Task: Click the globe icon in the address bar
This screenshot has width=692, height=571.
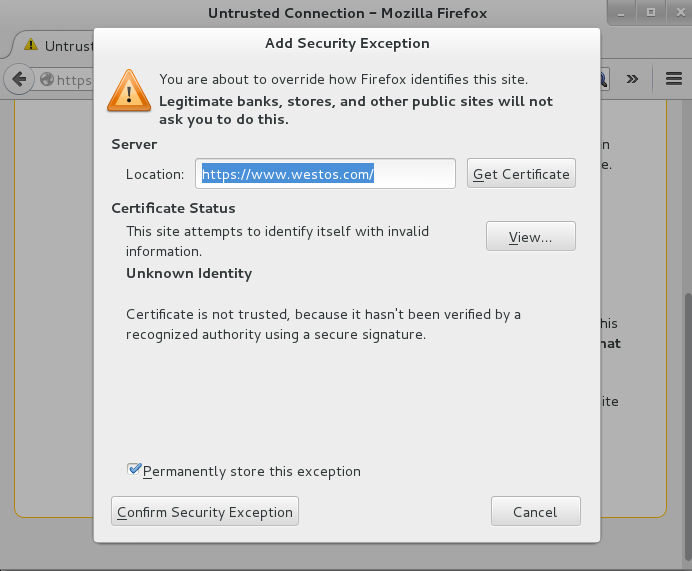Action: [x=47, y=79]
